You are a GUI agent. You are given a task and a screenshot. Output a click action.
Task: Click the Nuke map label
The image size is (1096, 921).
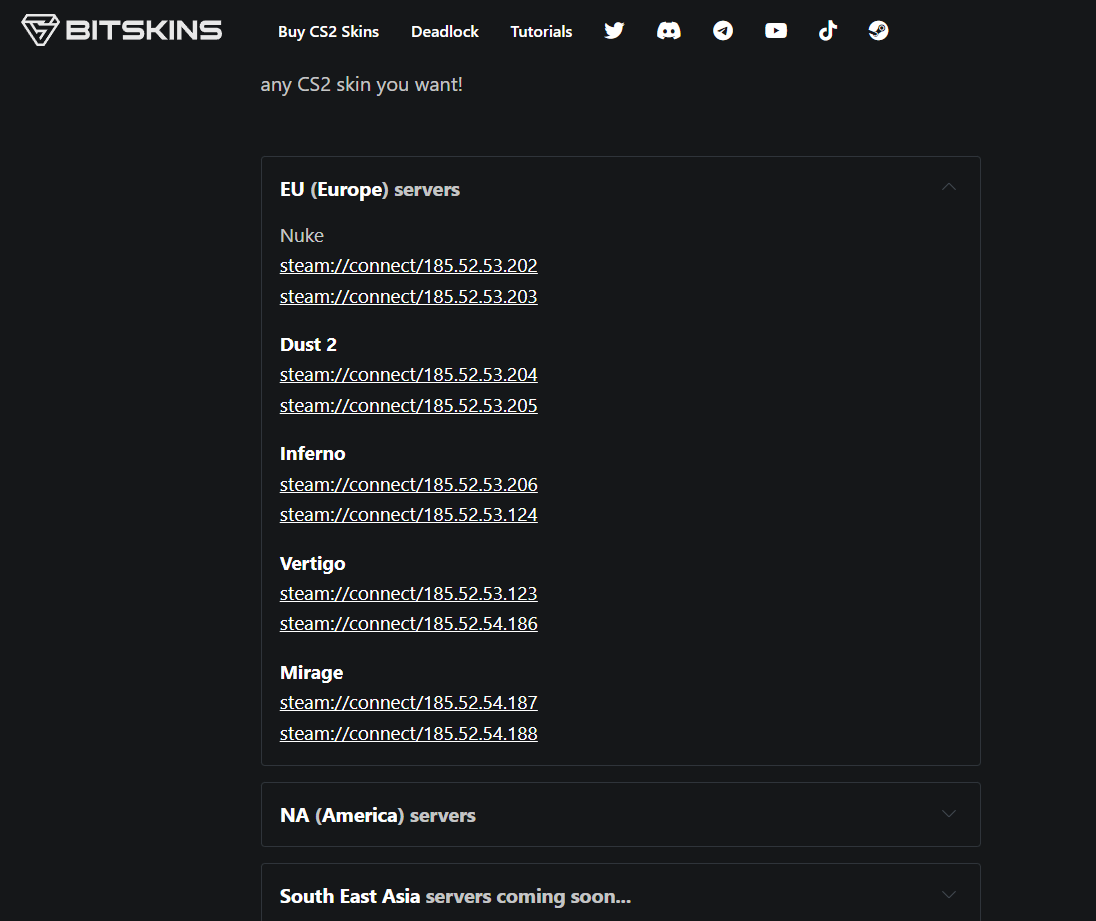tap(301, 235)
